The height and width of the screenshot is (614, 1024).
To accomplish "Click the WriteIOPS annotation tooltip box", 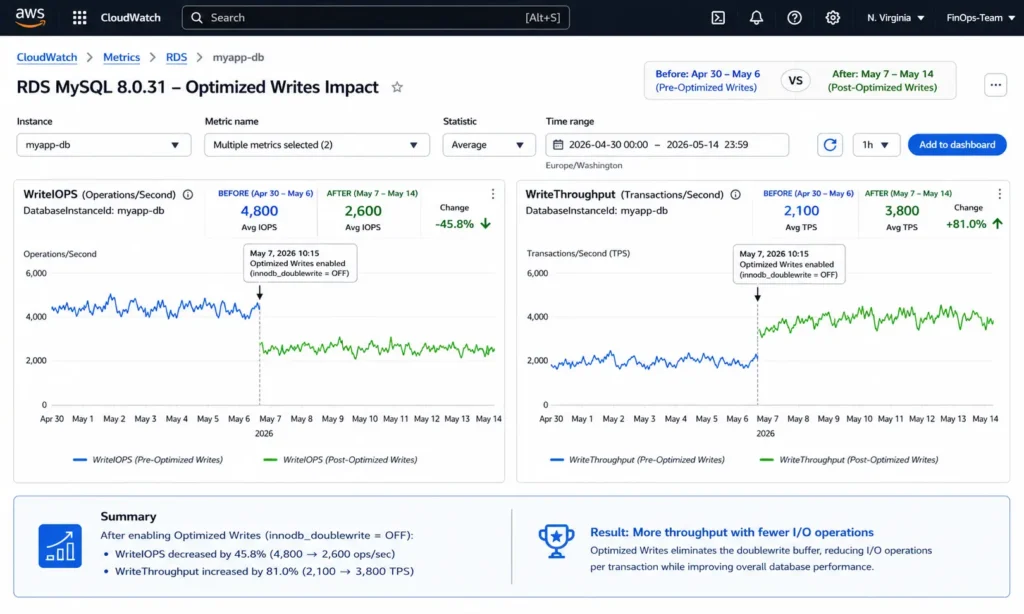I will point(300,263).
